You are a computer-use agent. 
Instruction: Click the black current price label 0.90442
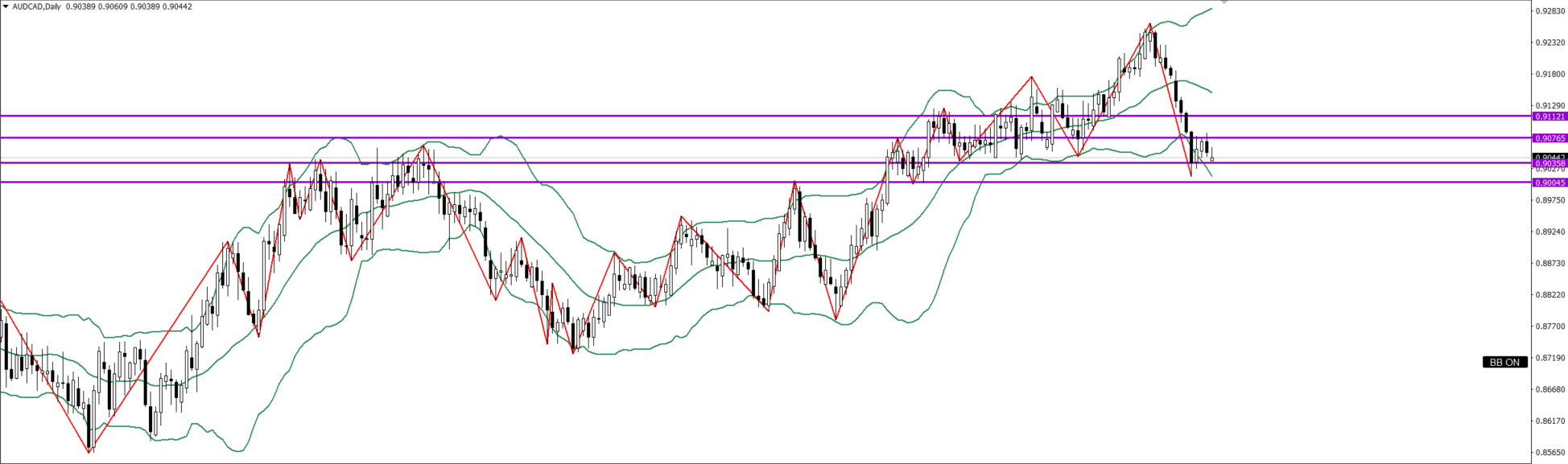pos(1549,157)
